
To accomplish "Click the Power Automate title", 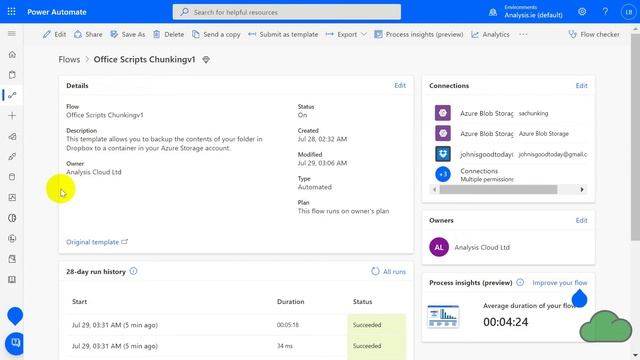I will tap(57, 12).
